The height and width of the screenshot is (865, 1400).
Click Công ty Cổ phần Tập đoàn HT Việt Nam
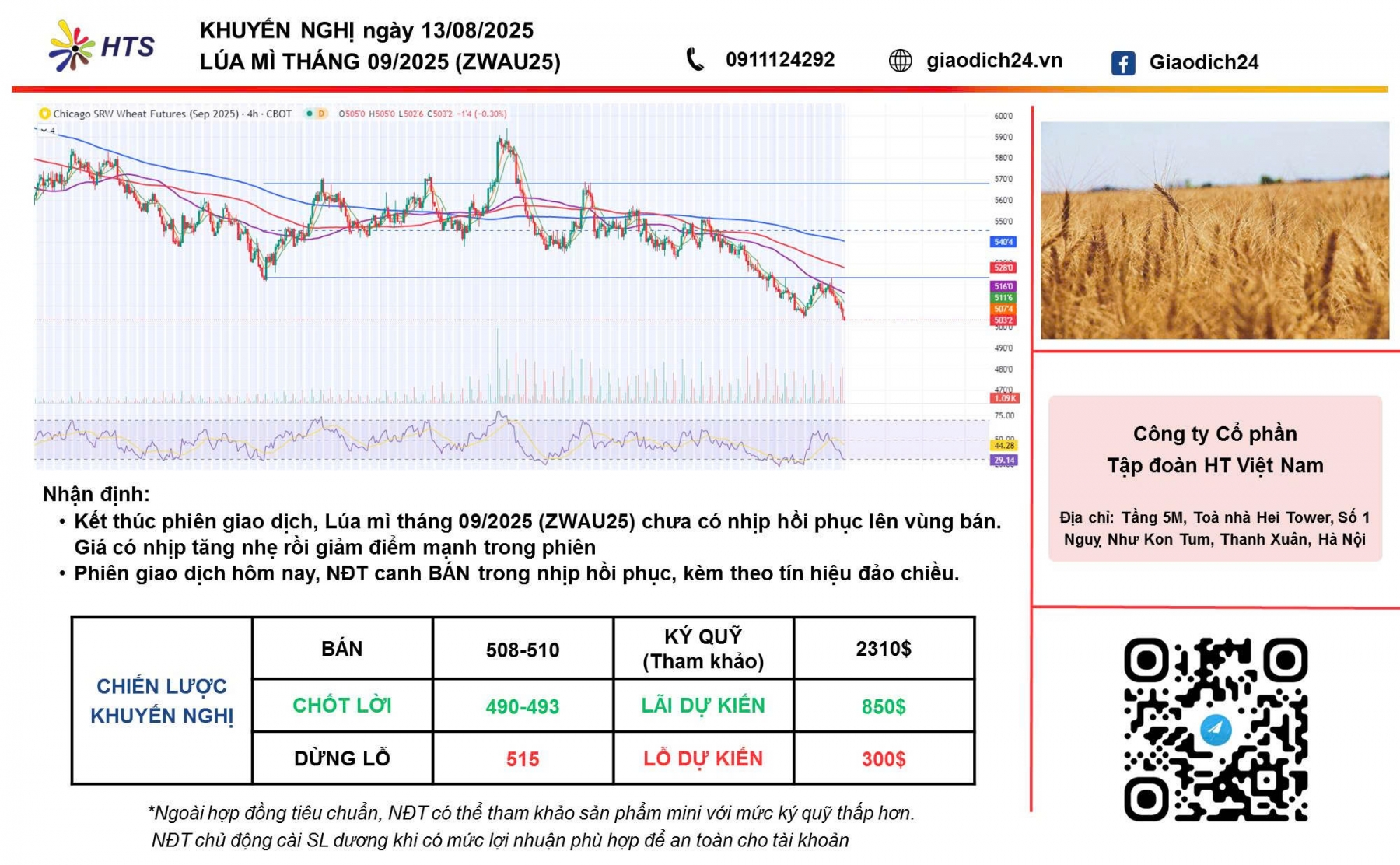click(x=1215, y=450)
